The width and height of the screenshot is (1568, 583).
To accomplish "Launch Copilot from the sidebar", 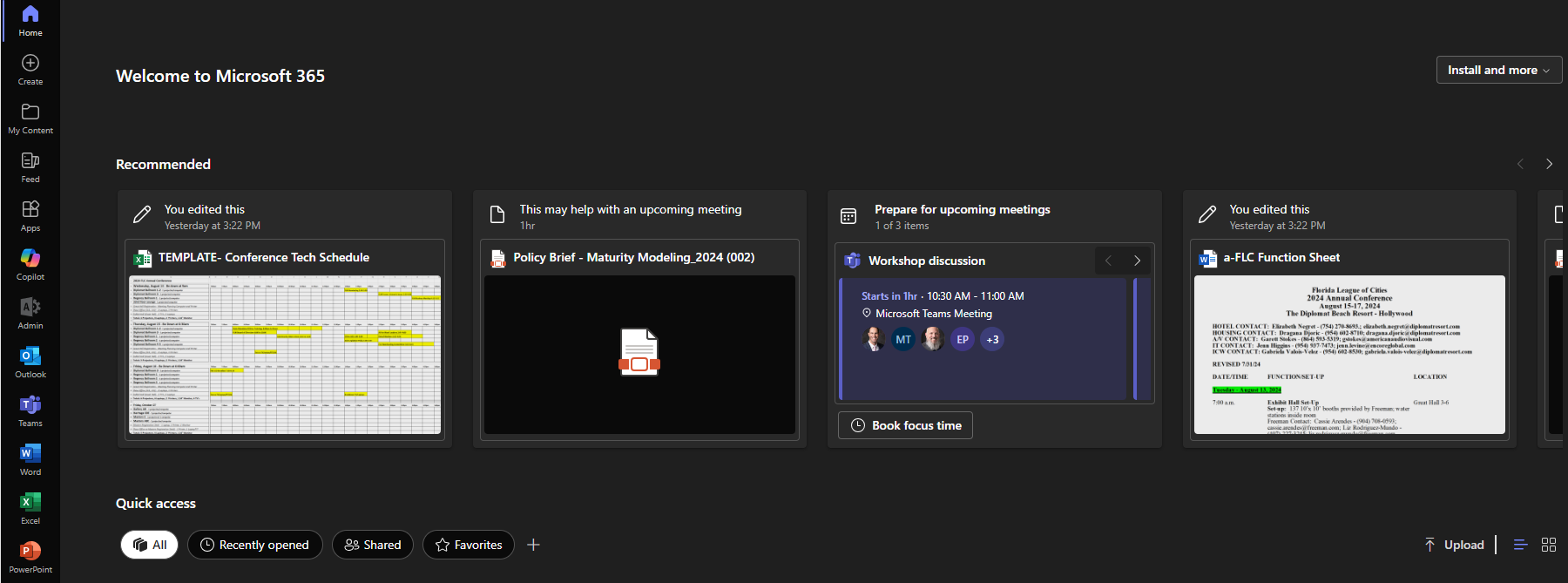I will coord(30,265).
